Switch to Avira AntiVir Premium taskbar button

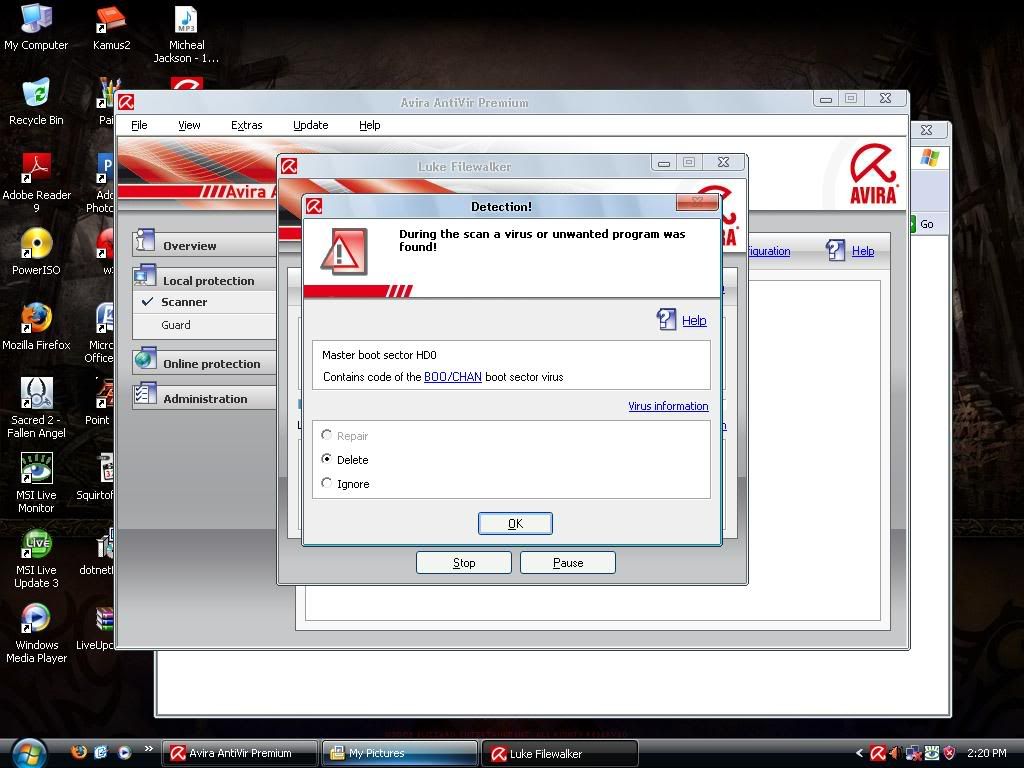[x=240, y=753]
